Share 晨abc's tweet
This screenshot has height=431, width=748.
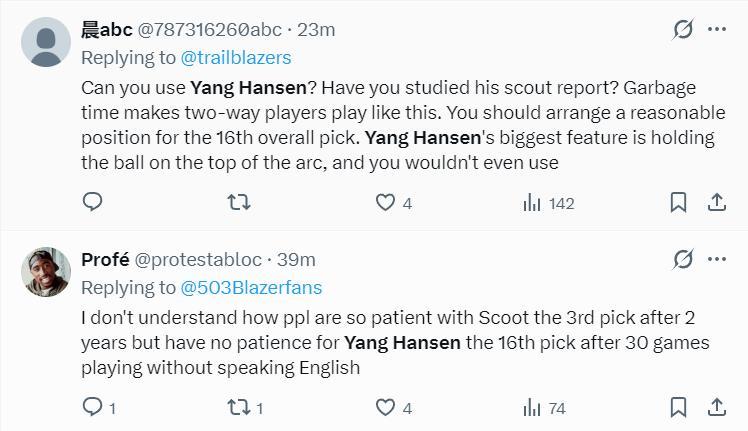(x=716, y=203)
